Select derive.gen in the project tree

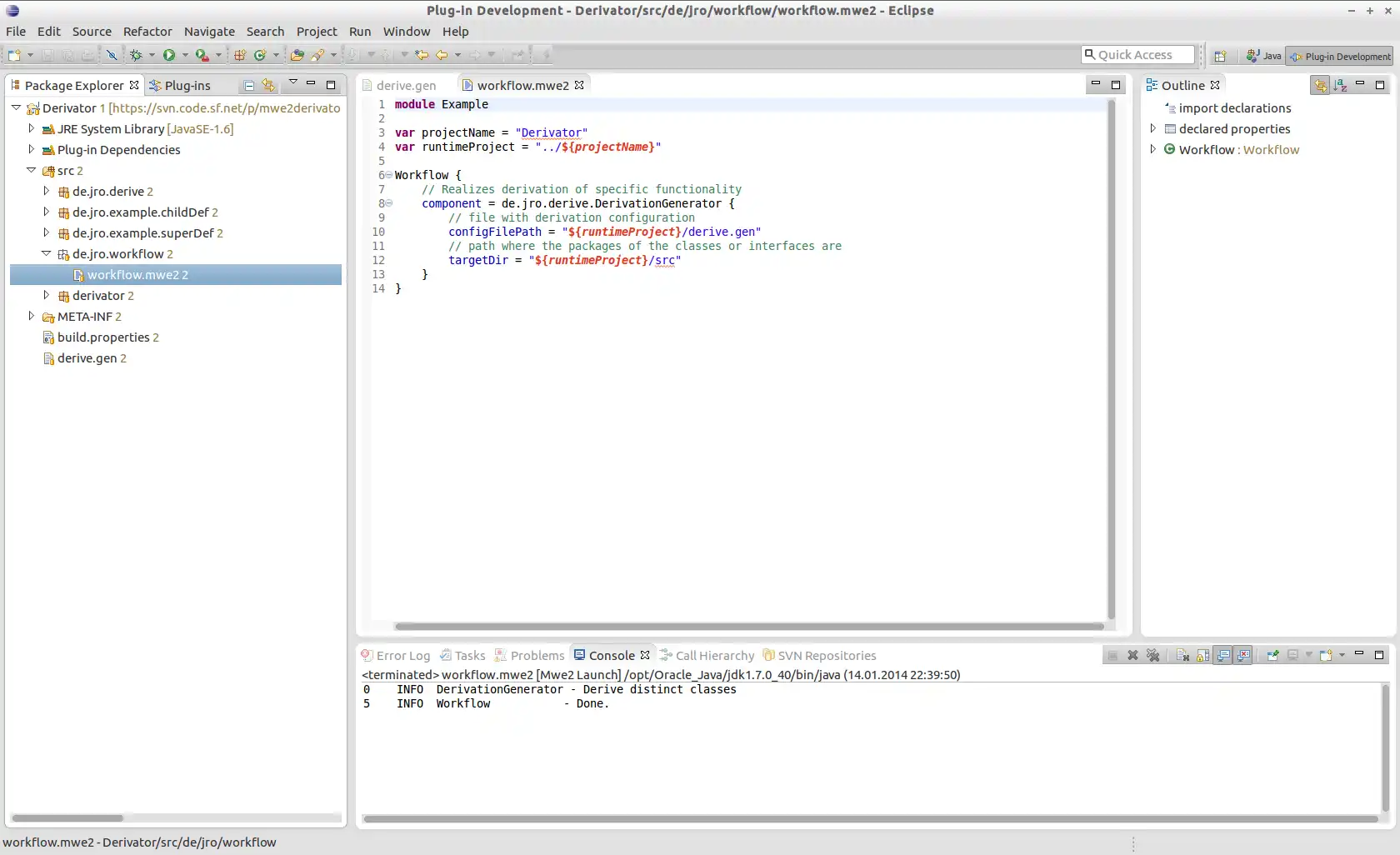click(x=85, y=357)
